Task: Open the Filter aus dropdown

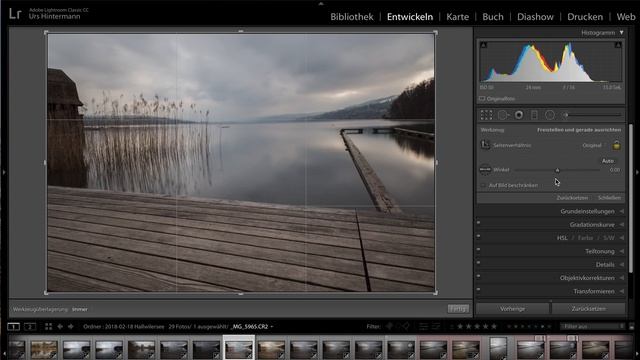Action: (x=593, y=327)
